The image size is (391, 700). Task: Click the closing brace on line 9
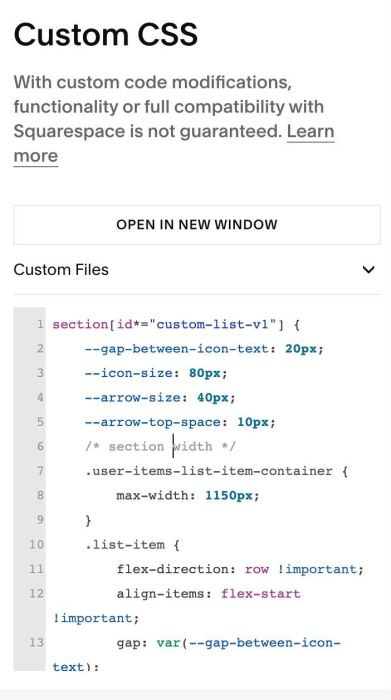click(88, 520)
